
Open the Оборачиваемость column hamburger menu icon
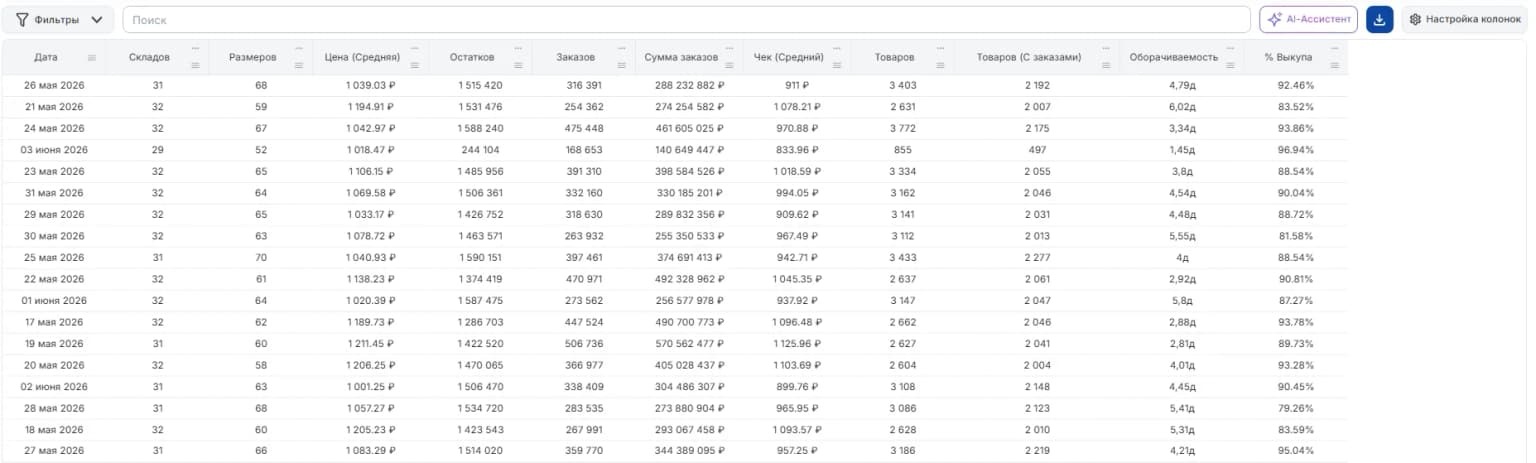tap(1230, 66)
